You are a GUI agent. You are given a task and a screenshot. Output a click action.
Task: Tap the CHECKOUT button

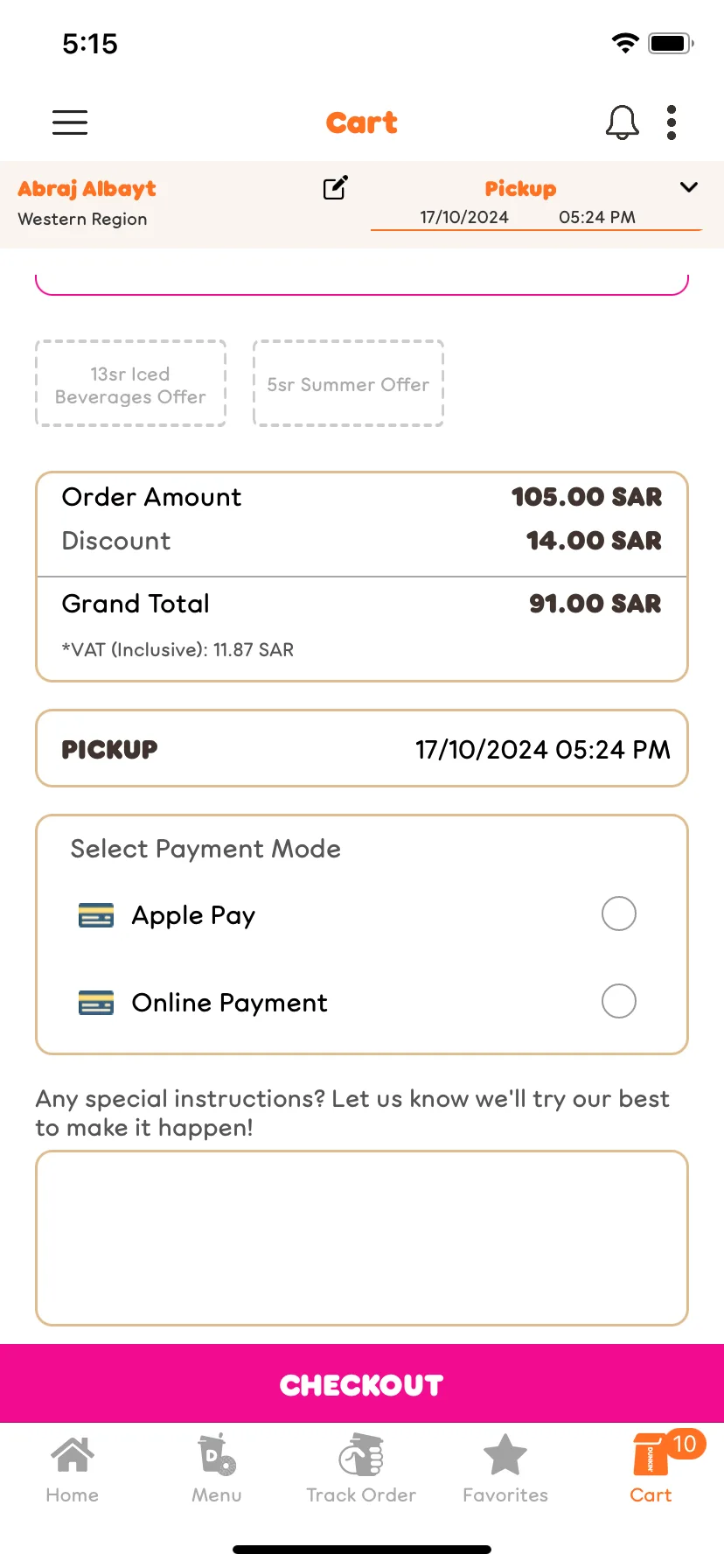pyautogui.click(x=362, y=1383)
